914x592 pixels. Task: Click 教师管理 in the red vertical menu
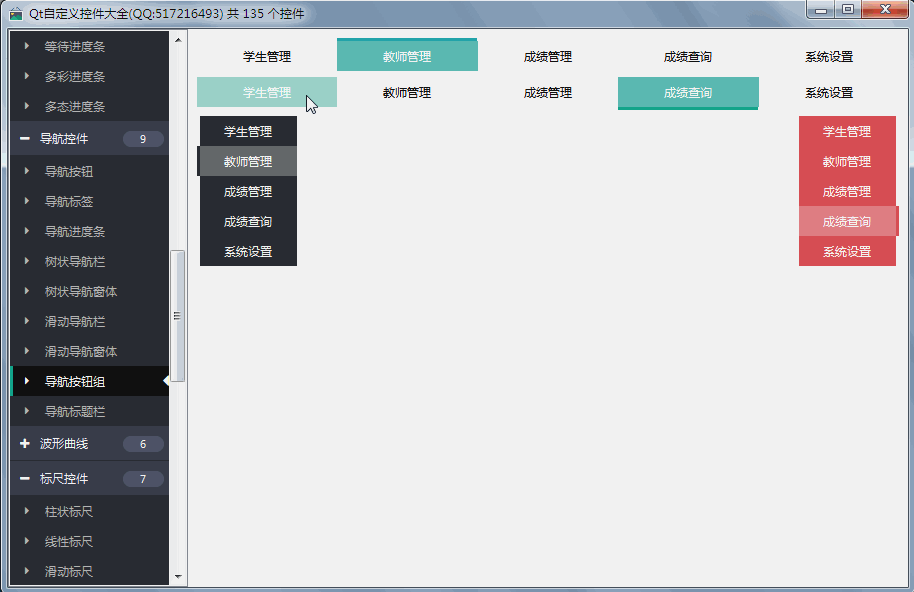coord(847,161)
